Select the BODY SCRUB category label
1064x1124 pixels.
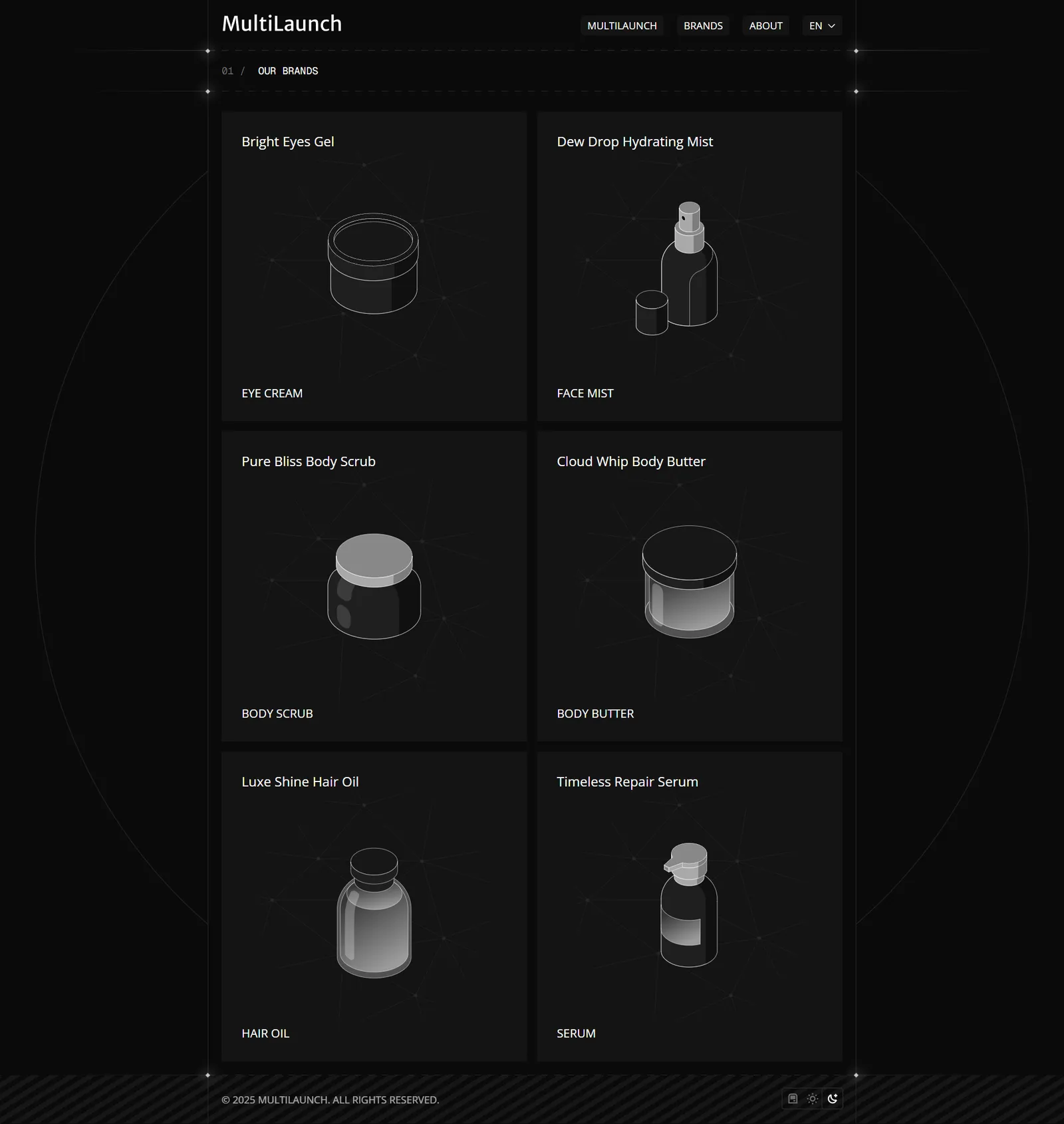click(x=277, y=714)
